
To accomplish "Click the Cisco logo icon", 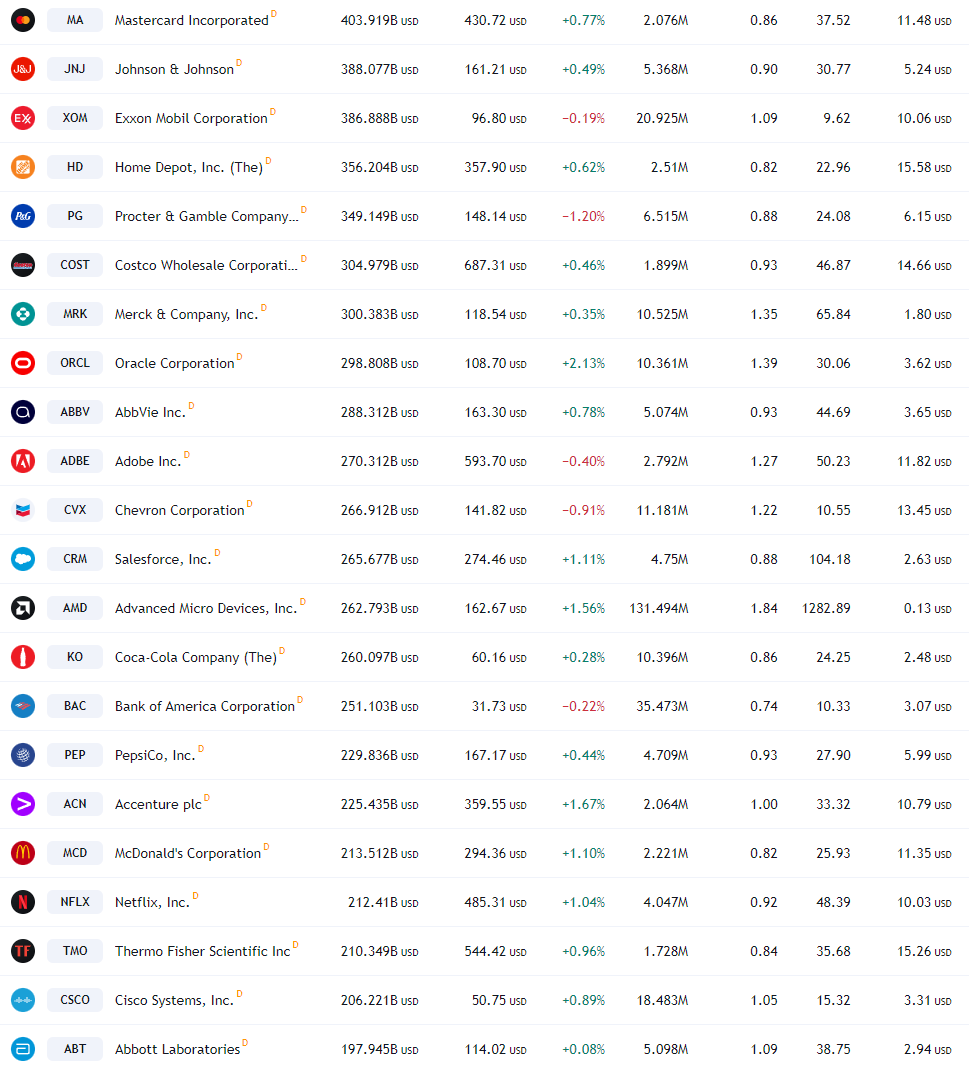I will (x=23, y=1000).
